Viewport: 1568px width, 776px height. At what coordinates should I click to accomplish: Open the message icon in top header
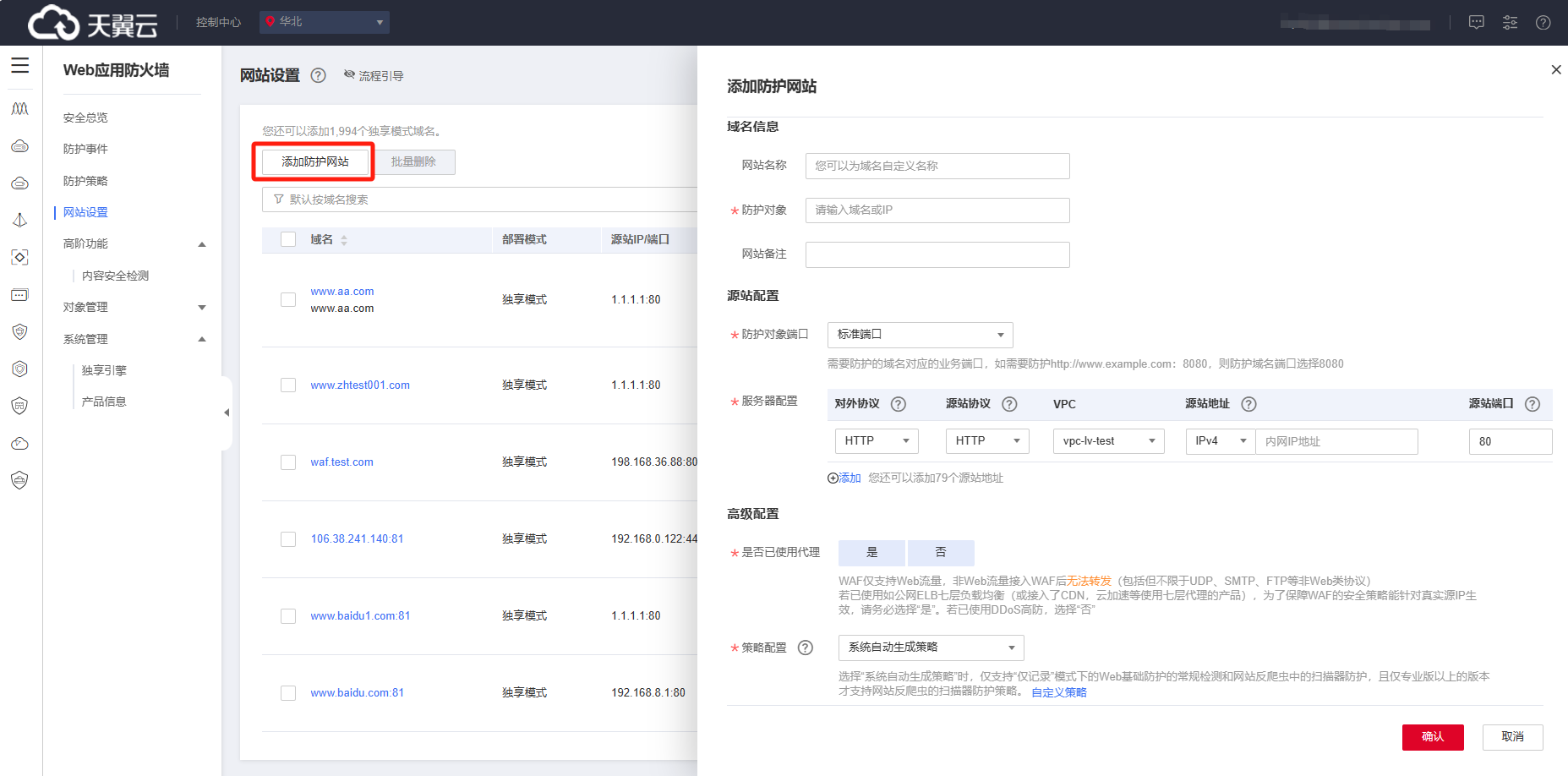click(x=1476, y=23)
